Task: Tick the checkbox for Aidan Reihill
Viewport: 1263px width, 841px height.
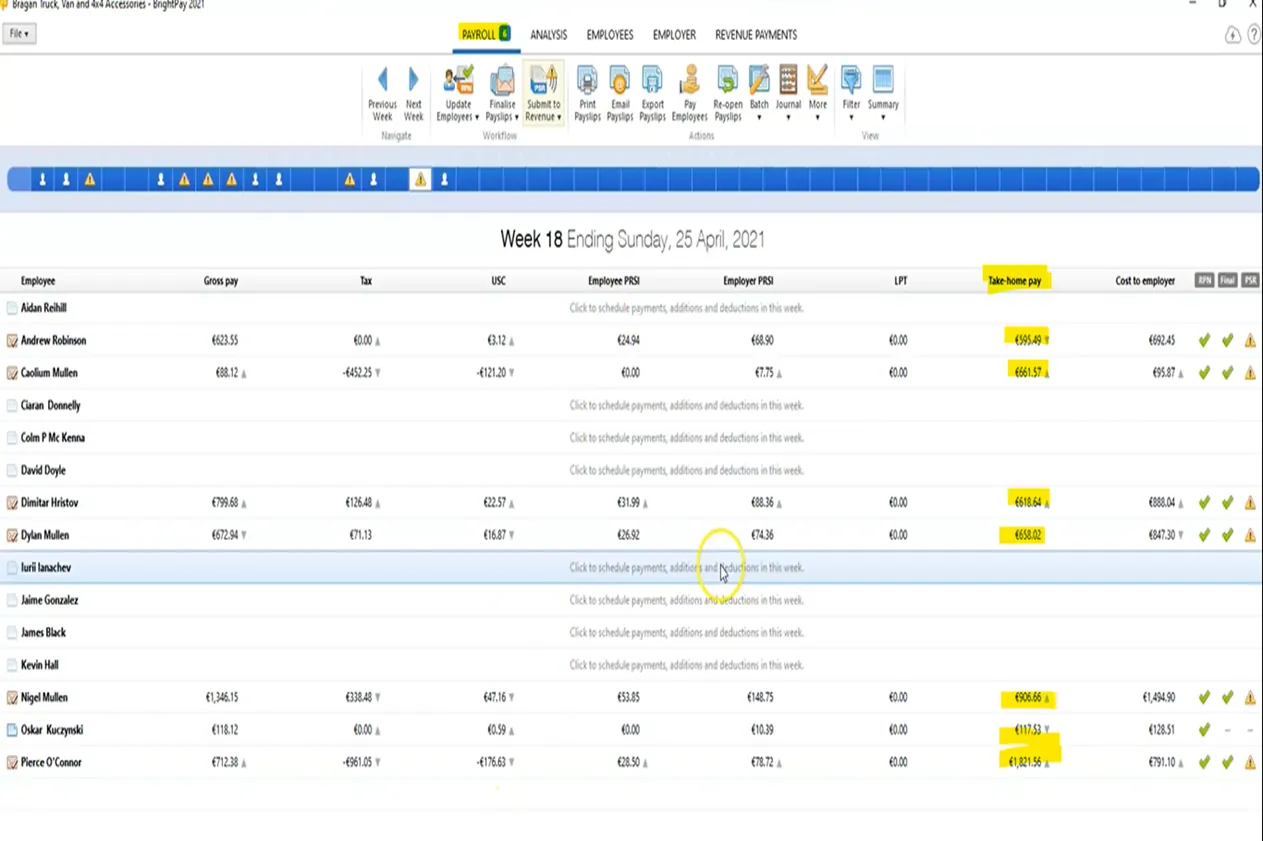Action: point(12,308)
